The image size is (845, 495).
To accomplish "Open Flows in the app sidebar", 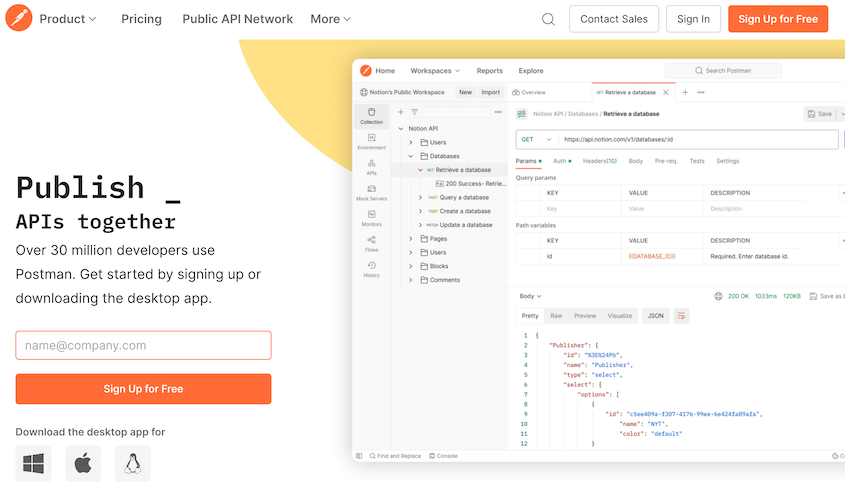I will (371, 243).
